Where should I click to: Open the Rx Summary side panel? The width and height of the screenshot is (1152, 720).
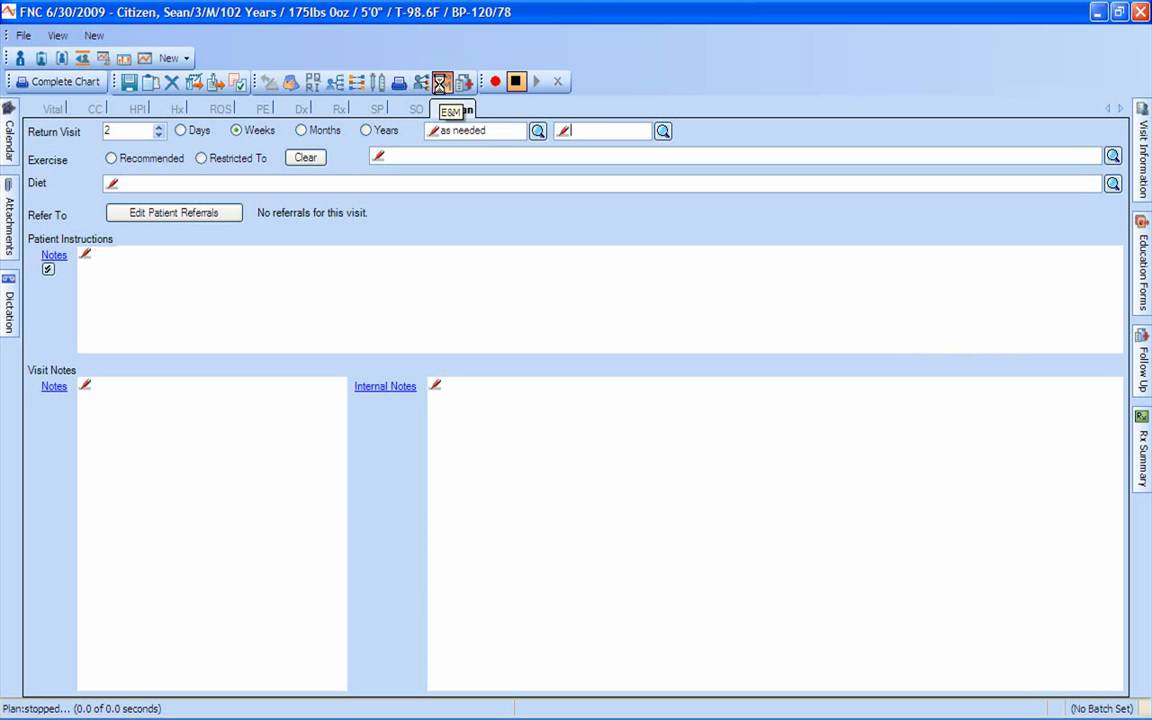tap(1142, 450)
